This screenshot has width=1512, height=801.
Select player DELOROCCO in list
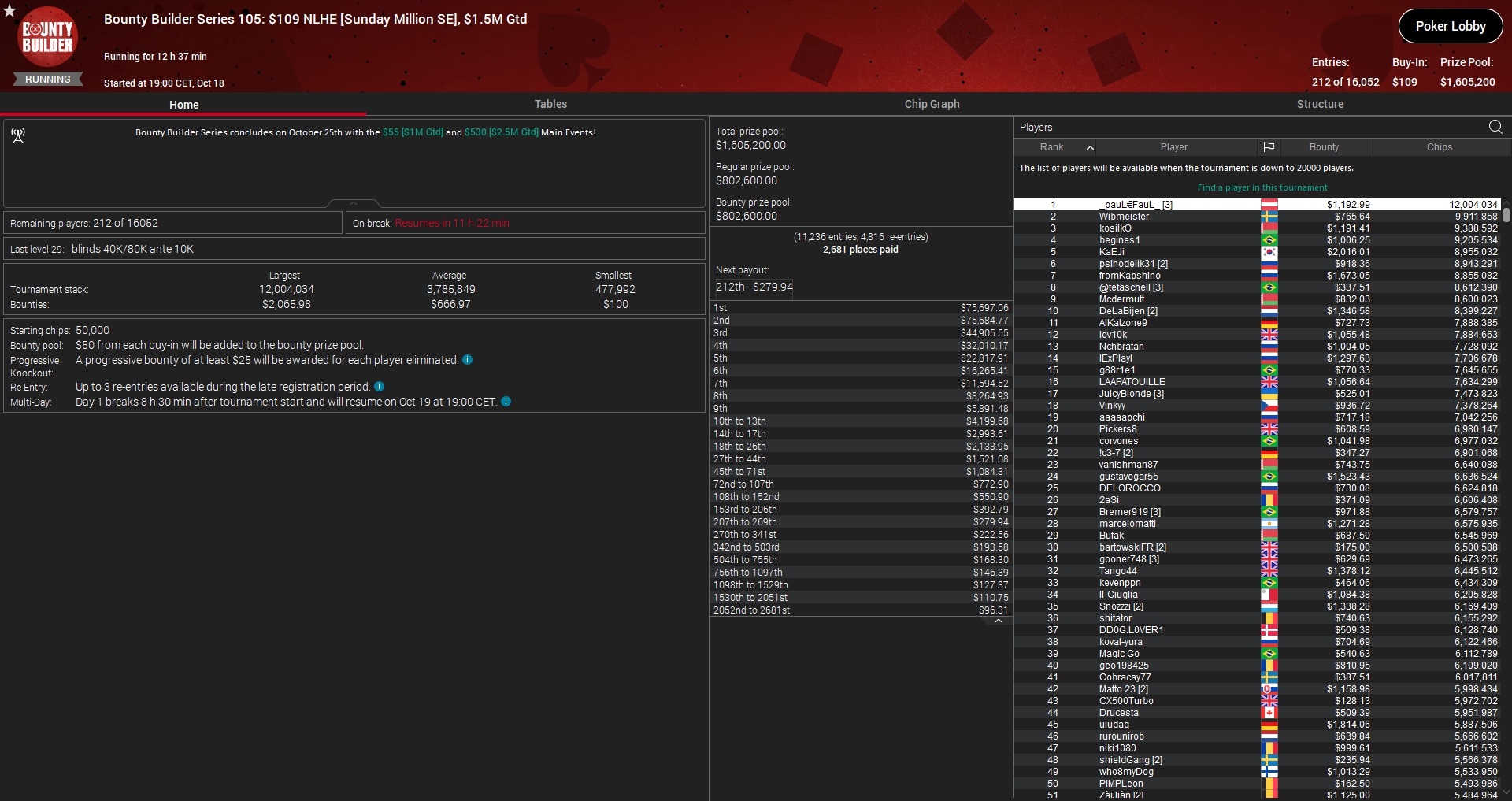[x=1257, y=488]
